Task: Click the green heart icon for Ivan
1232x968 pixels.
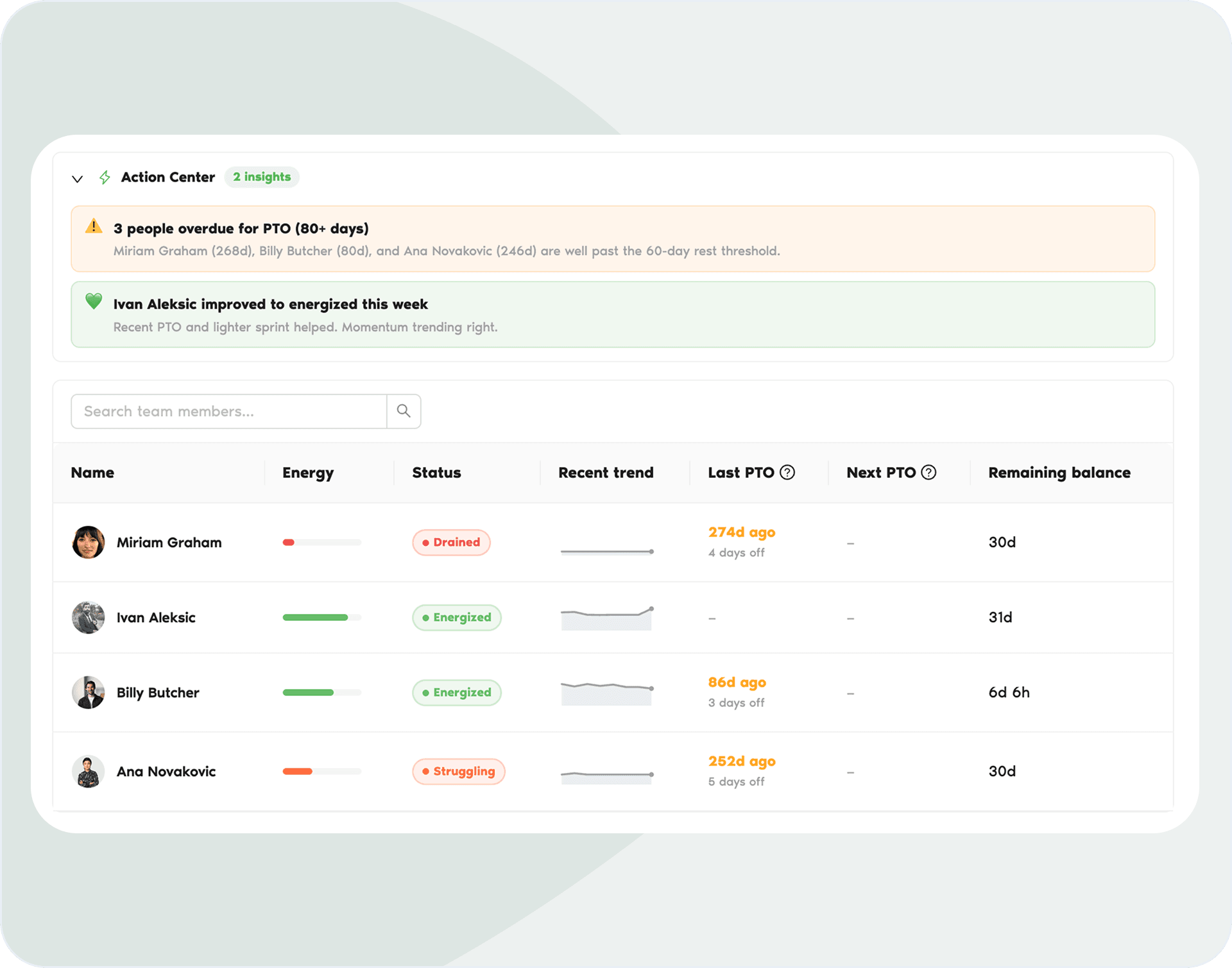Action: pos(94,301)
